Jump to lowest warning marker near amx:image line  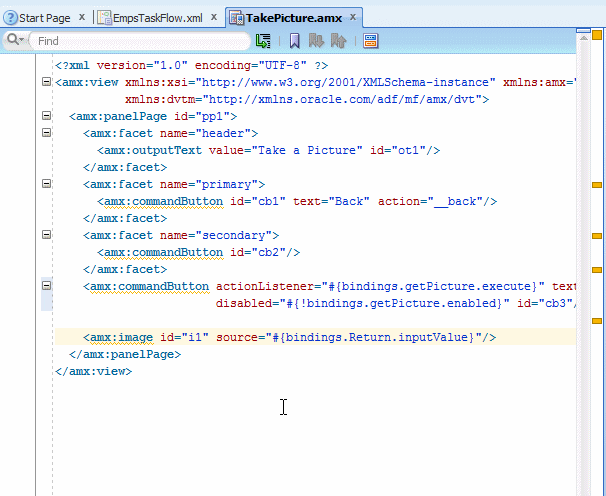point(597,321)
